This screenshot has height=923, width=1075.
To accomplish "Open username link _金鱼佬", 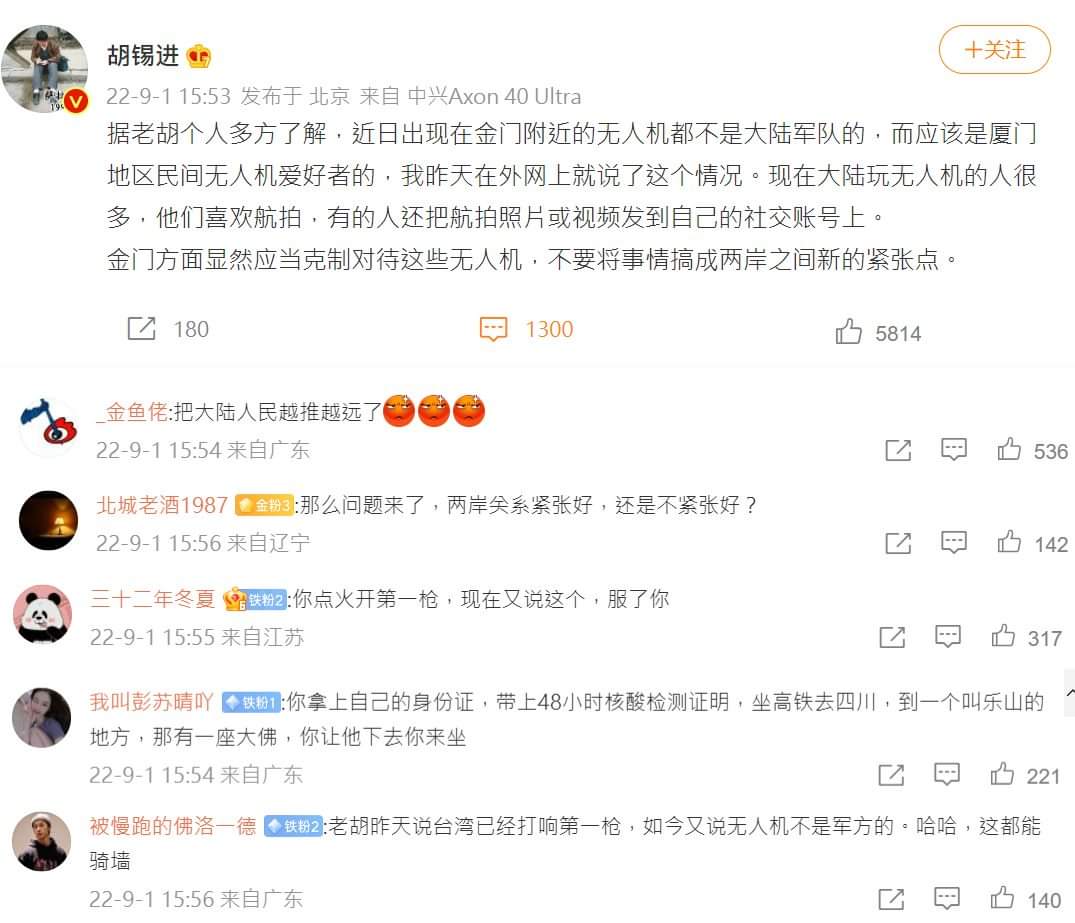I will coord(132,411).
